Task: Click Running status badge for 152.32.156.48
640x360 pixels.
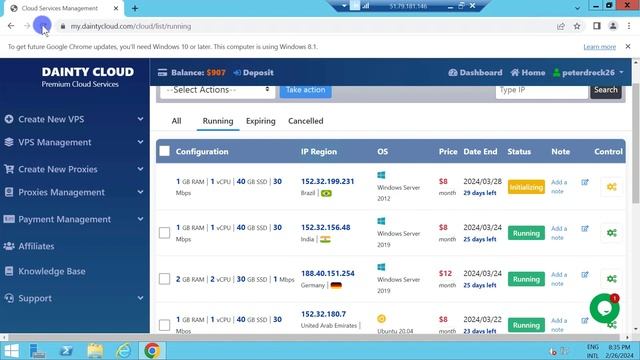Action: 526,233
